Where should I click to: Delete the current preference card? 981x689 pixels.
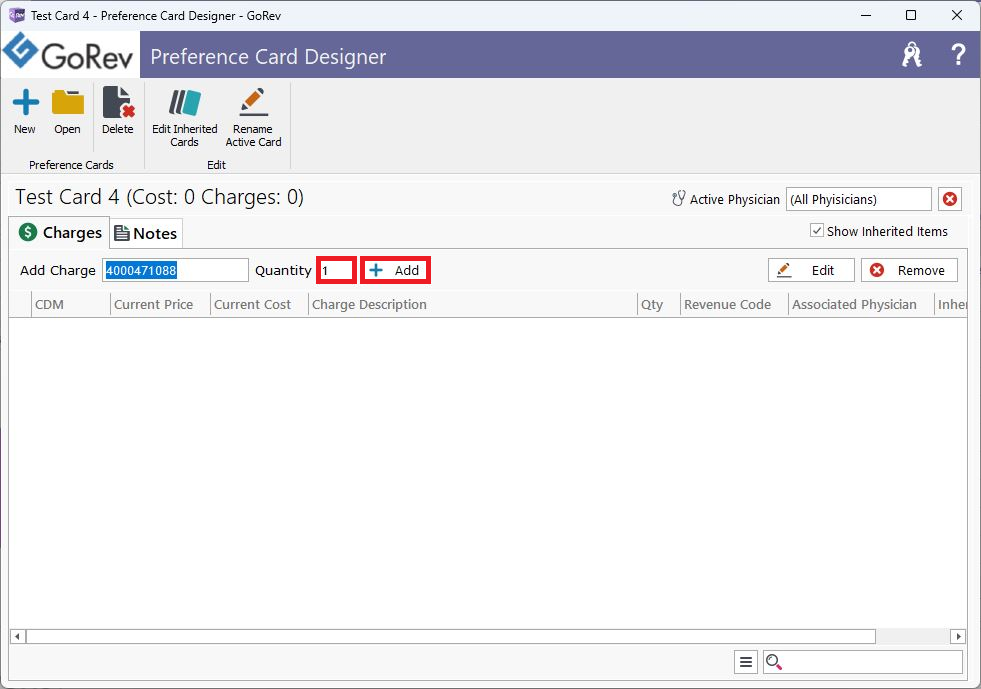(118, 112)
